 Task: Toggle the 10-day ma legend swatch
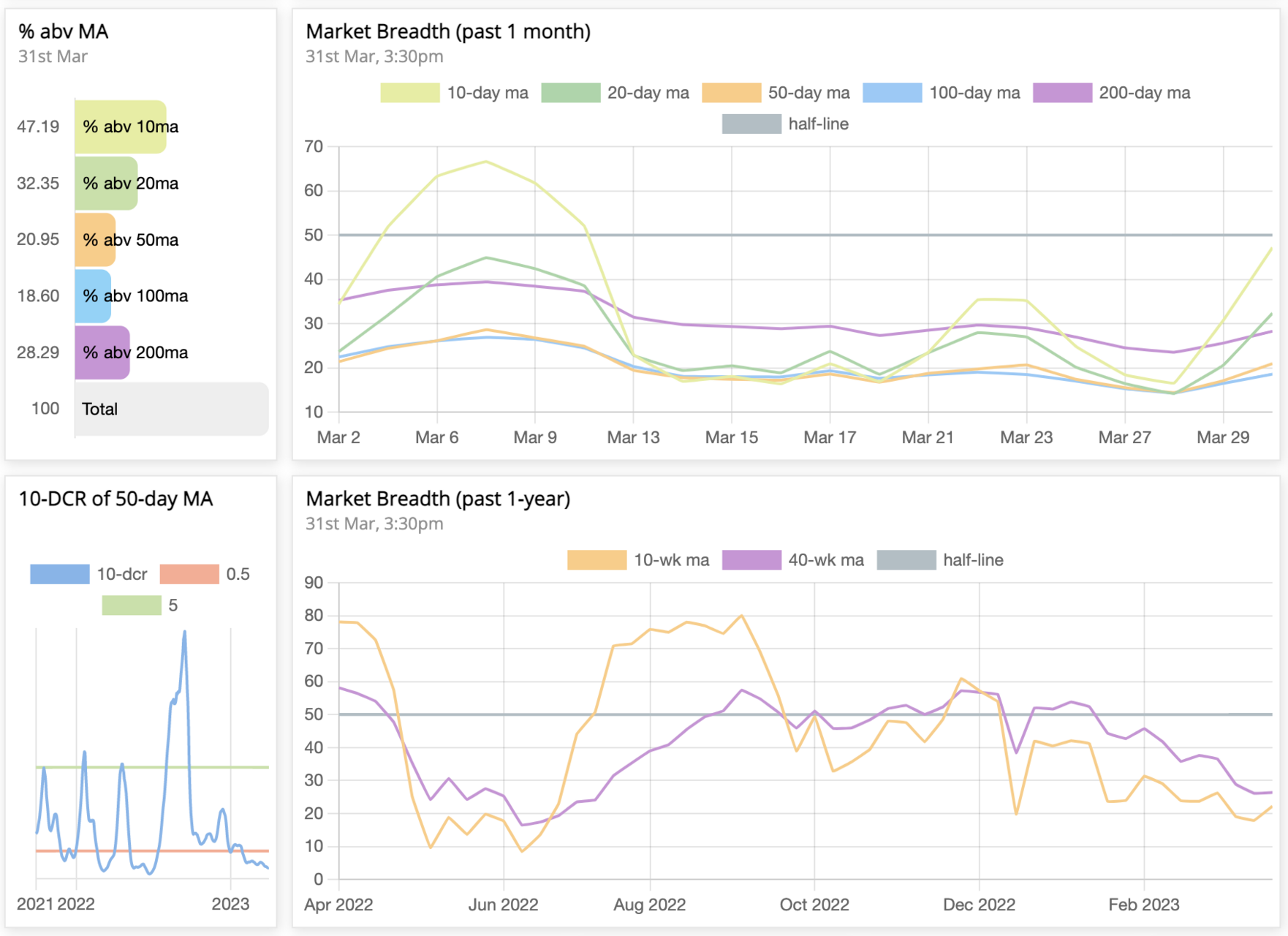click(x=410, y=93)
